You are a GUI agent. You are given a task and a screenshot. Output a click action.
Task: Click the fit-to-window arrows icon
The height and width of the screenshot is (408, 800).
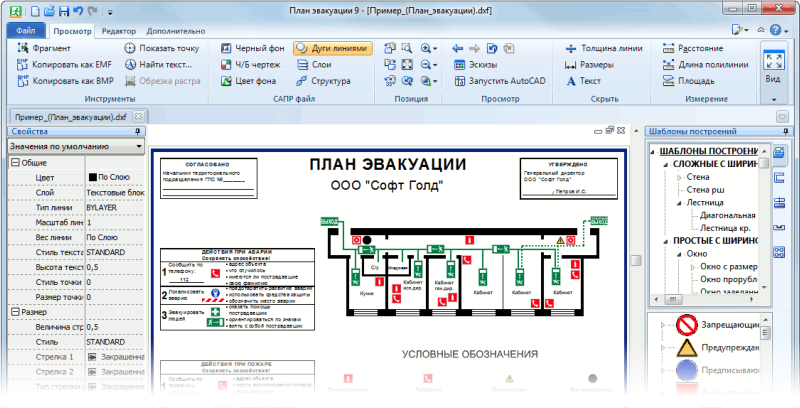click(407, 64)
